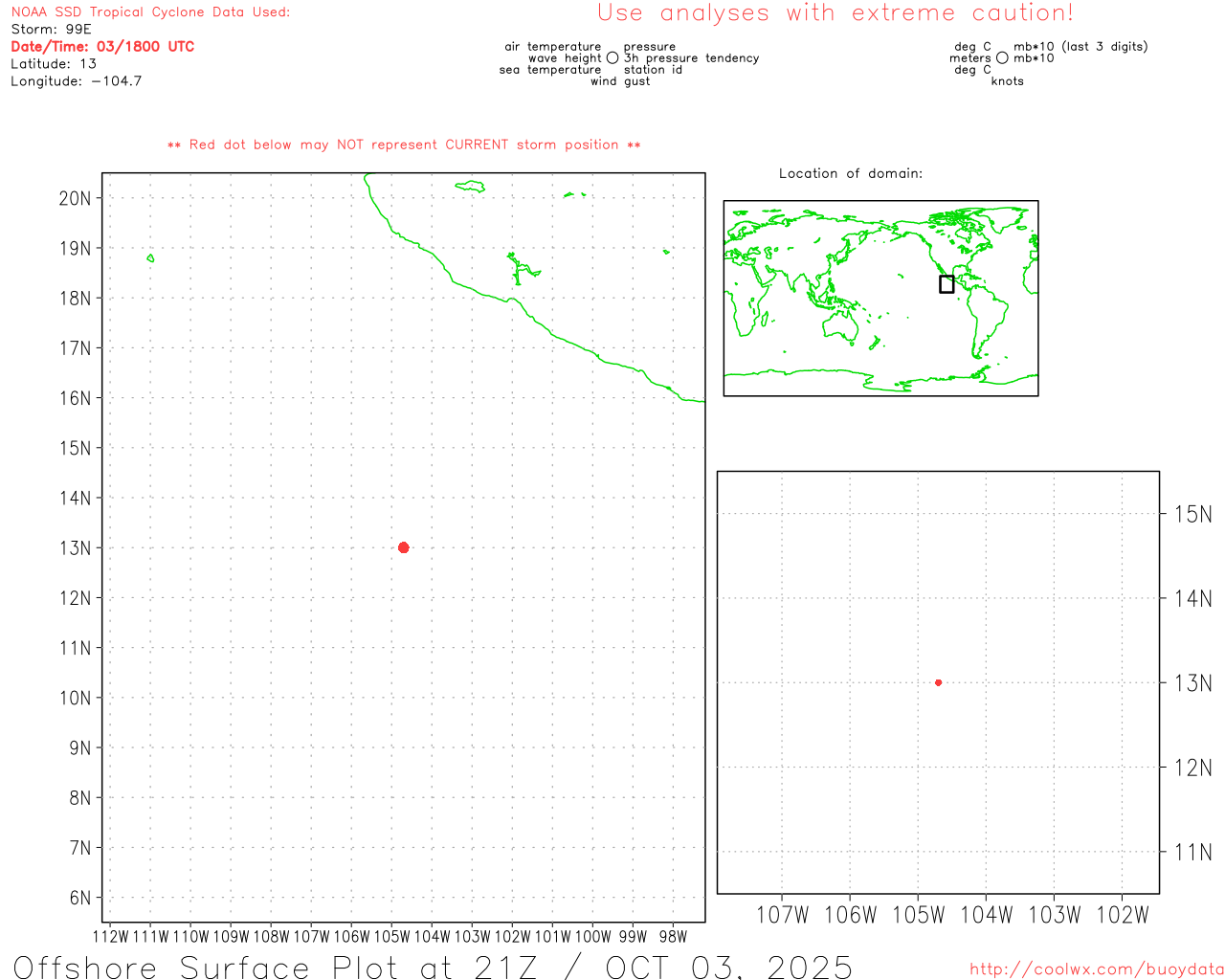The image size is (1225, 980).
Task: Click the small red dot in zoomed inset map
Action: 938,682
